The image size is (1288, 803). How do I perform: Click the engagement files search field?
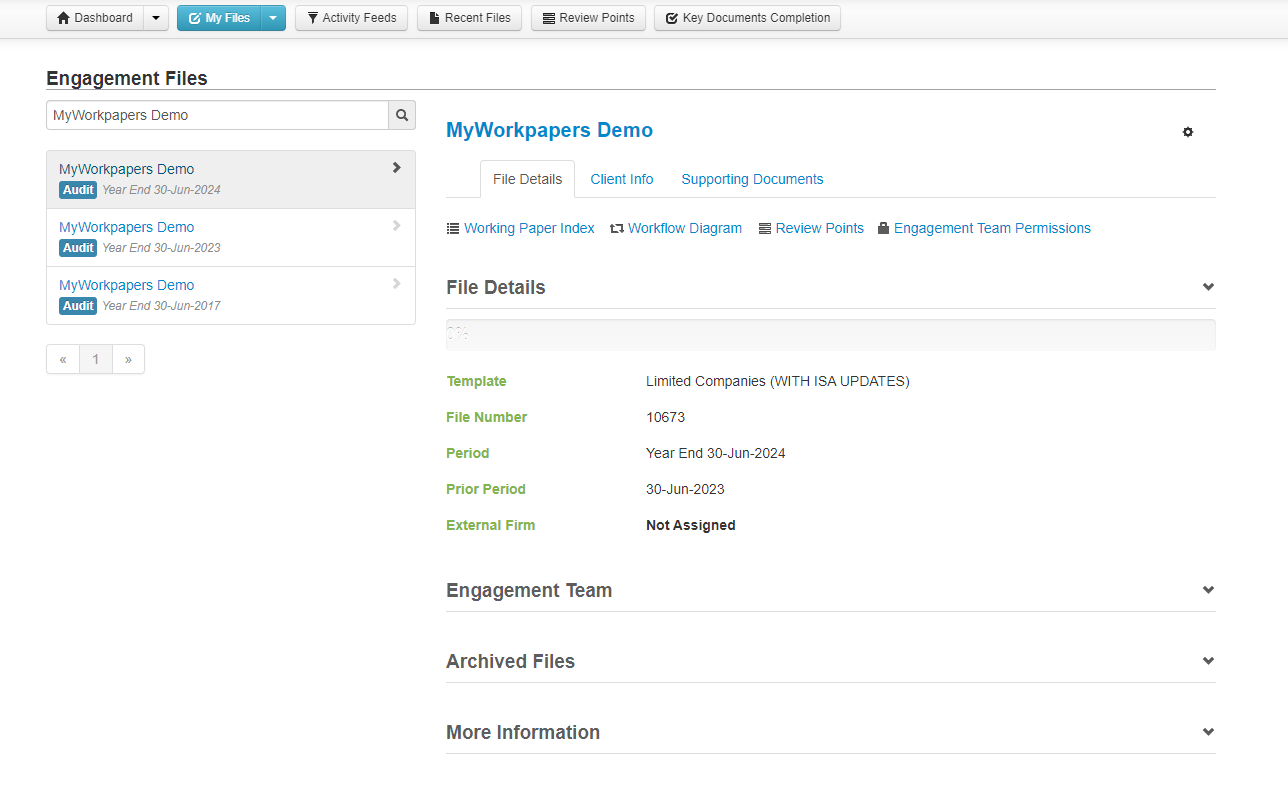click(217, 115)
